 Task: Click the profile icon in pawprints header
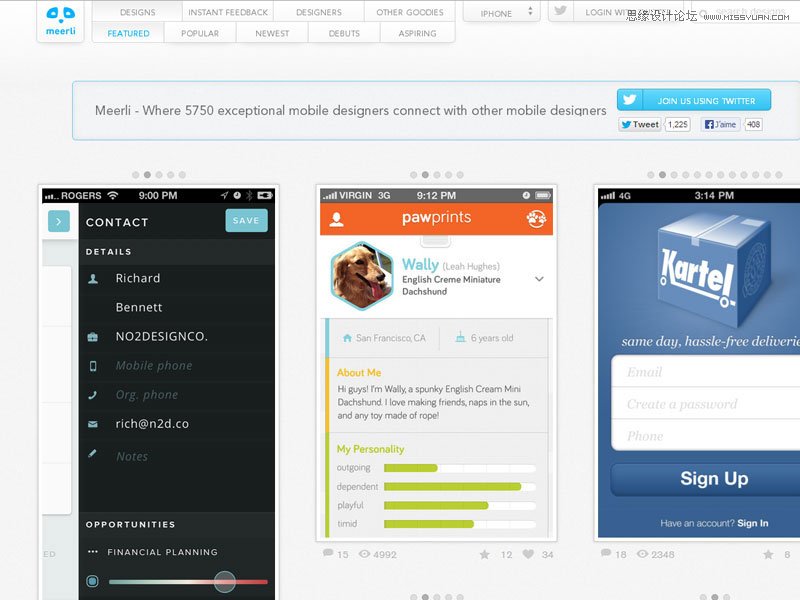(336, 219)
